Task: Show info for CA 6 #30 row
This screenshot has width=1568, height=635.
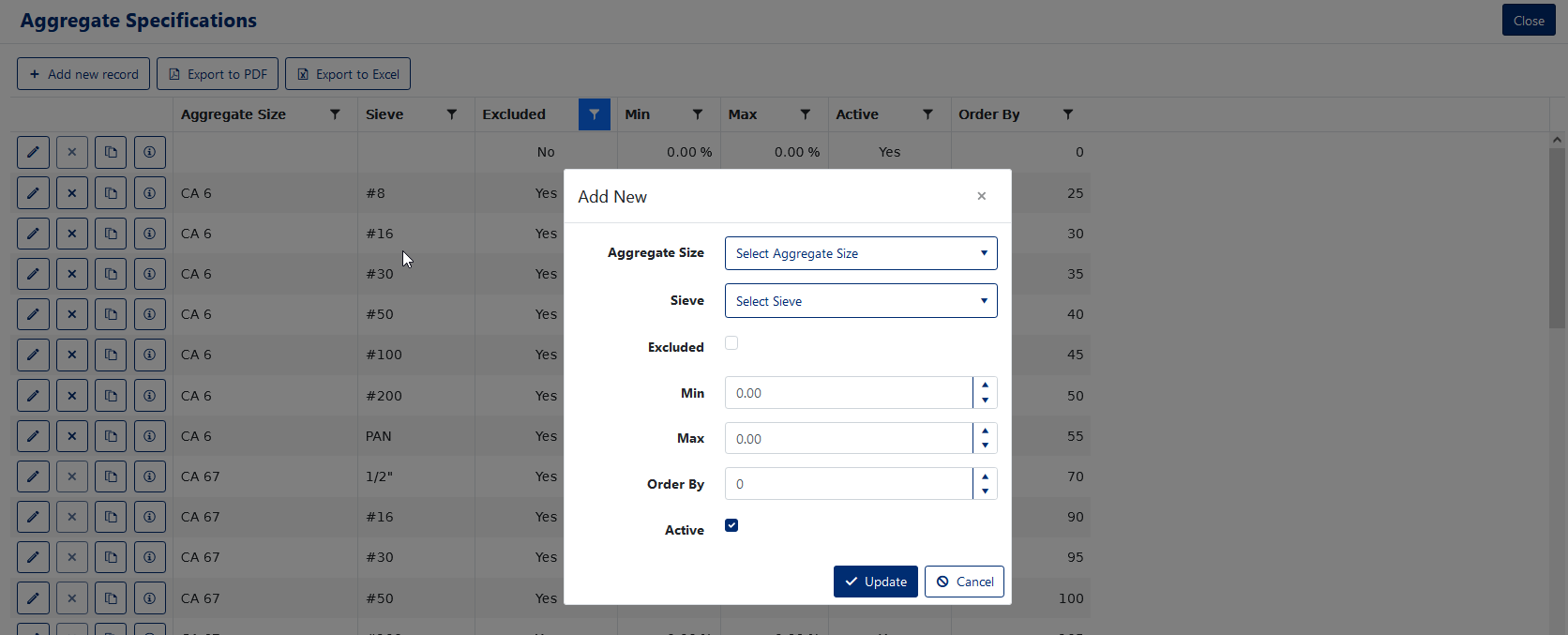Action: click(x=150, y=274)
